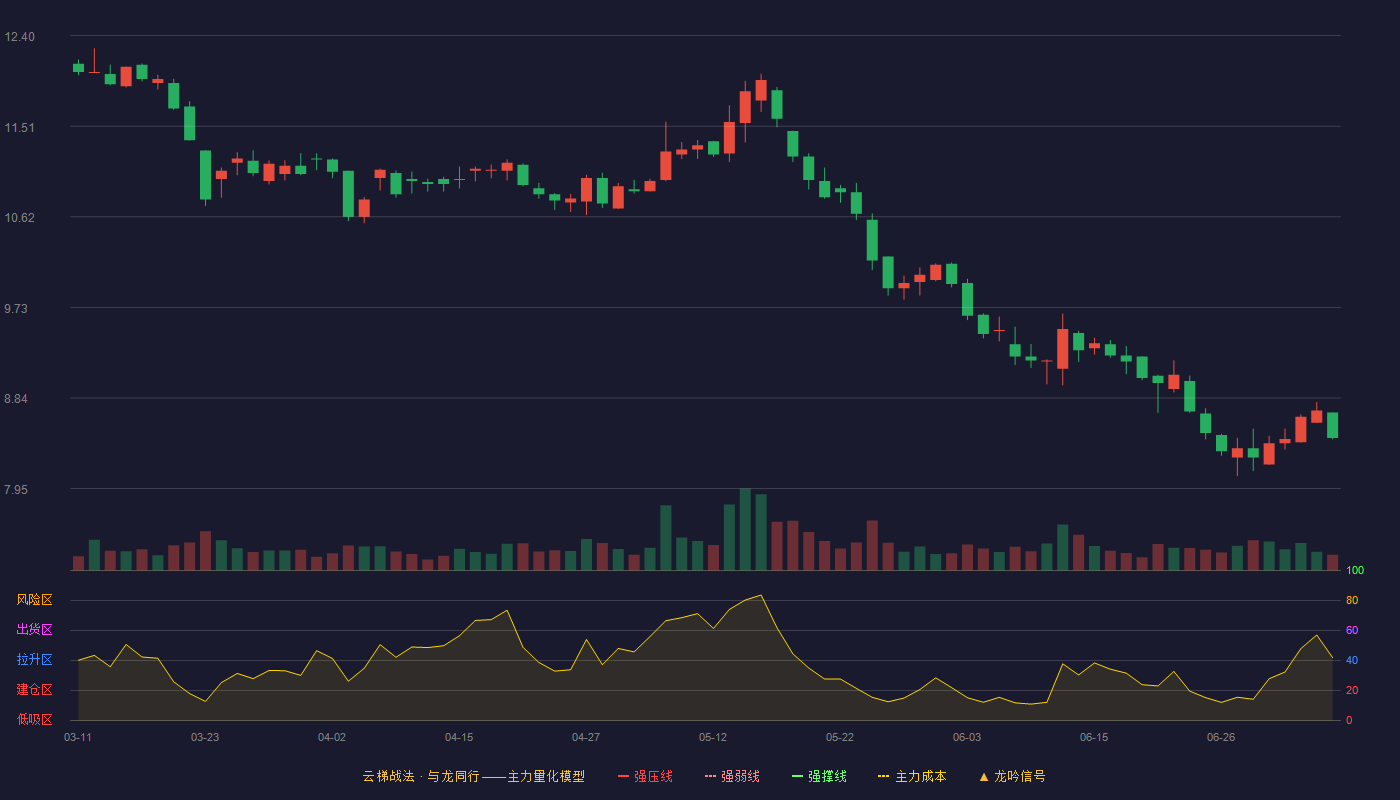Select the 风险区 zone label
Viewport: 1400px width, 800px height.
[x=34, y=600]
